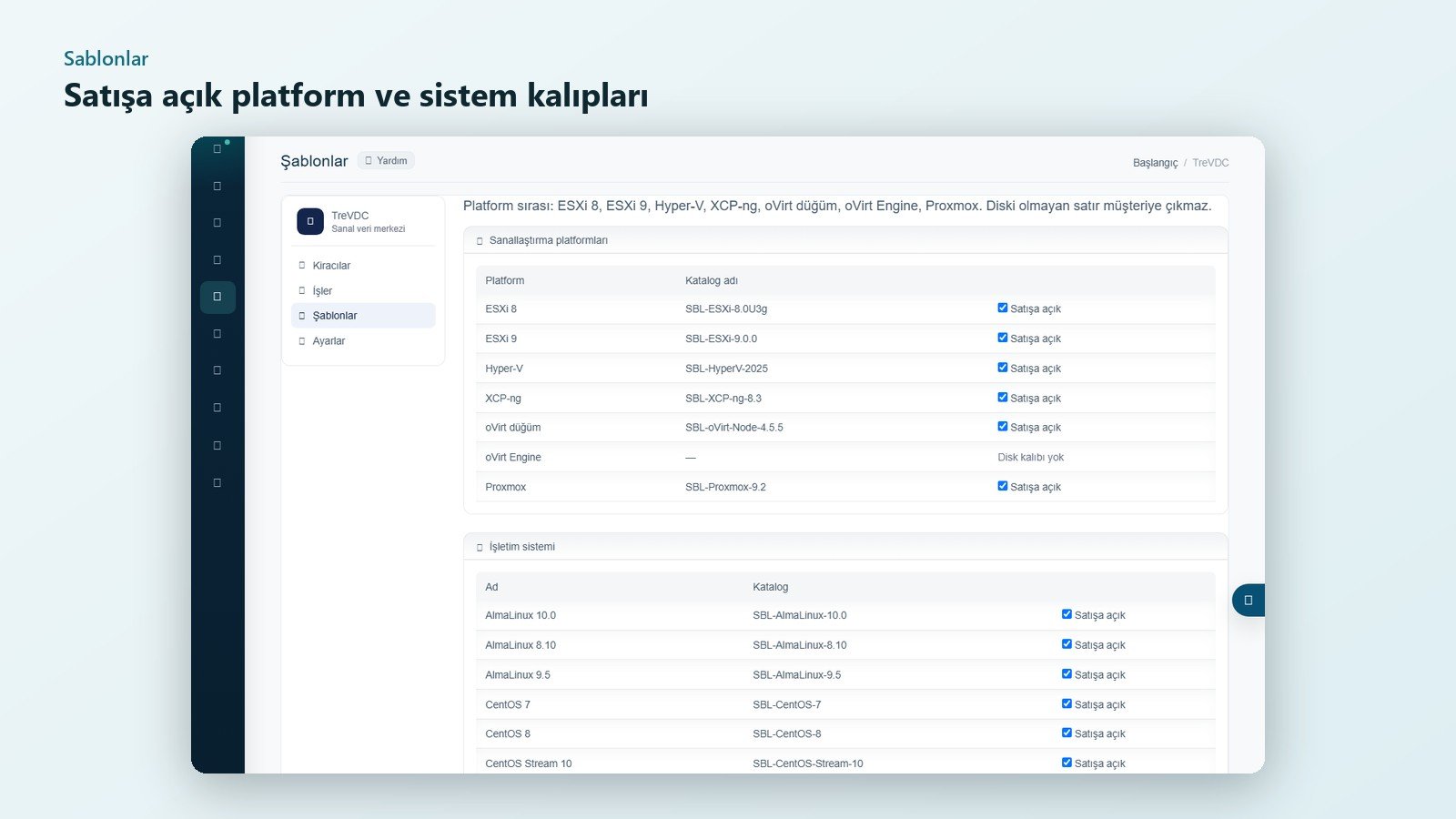Screen dimensions: 1456x819
Task: Click the catalog name SBL-AlmaLinux-10.0
Action: click(800, 616)
